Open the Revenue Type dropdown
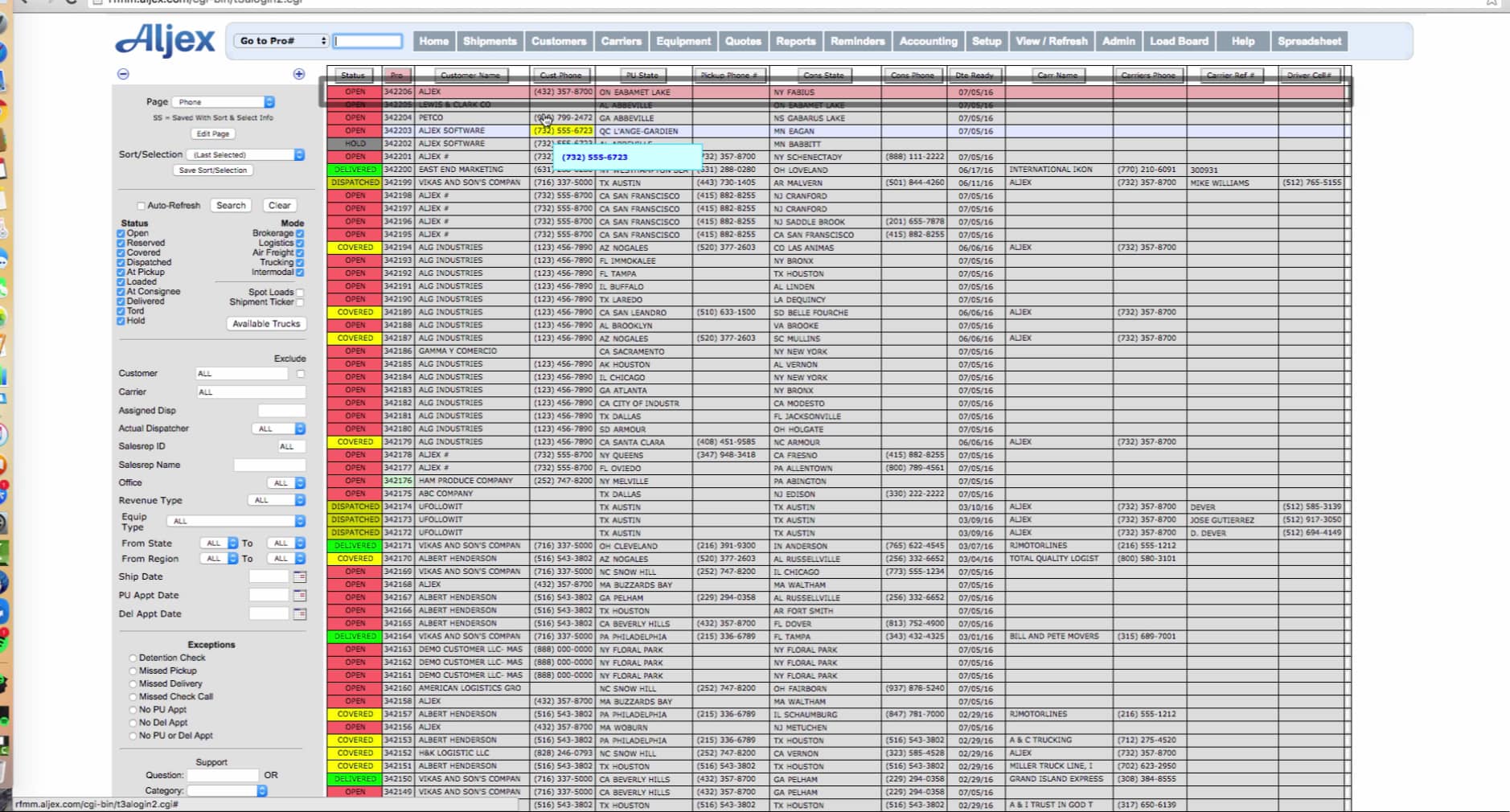The width and height of the screenshot is (1510, 812). point(276,500)
